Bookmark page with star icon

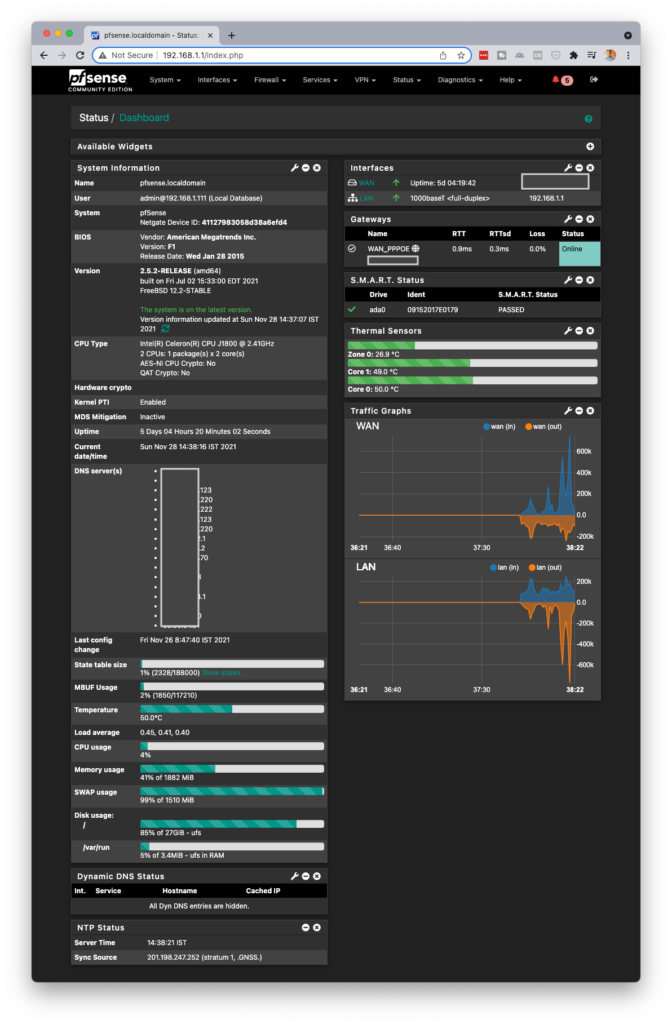tap(461, 56)
